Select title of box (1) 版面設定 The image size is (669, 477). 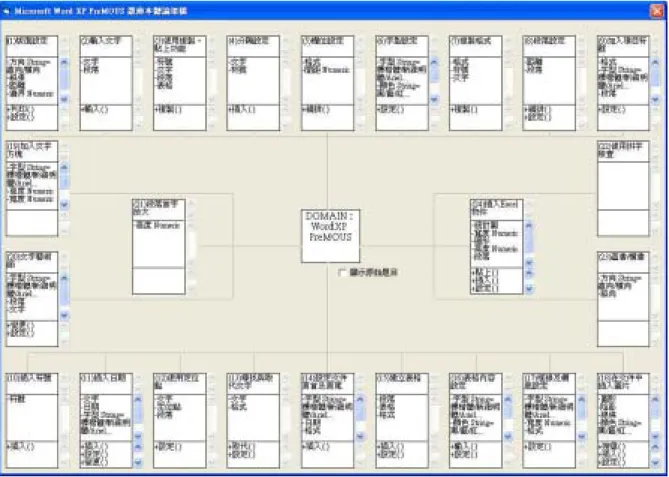(26, 41)
